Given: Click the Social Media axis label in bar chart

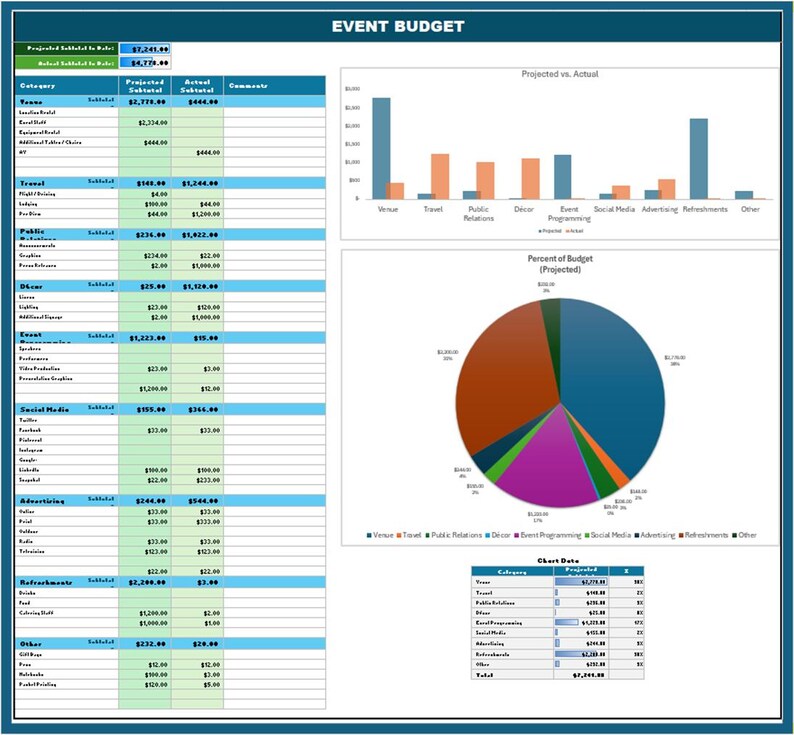Looking at the screenshot, I should [614, 209].
